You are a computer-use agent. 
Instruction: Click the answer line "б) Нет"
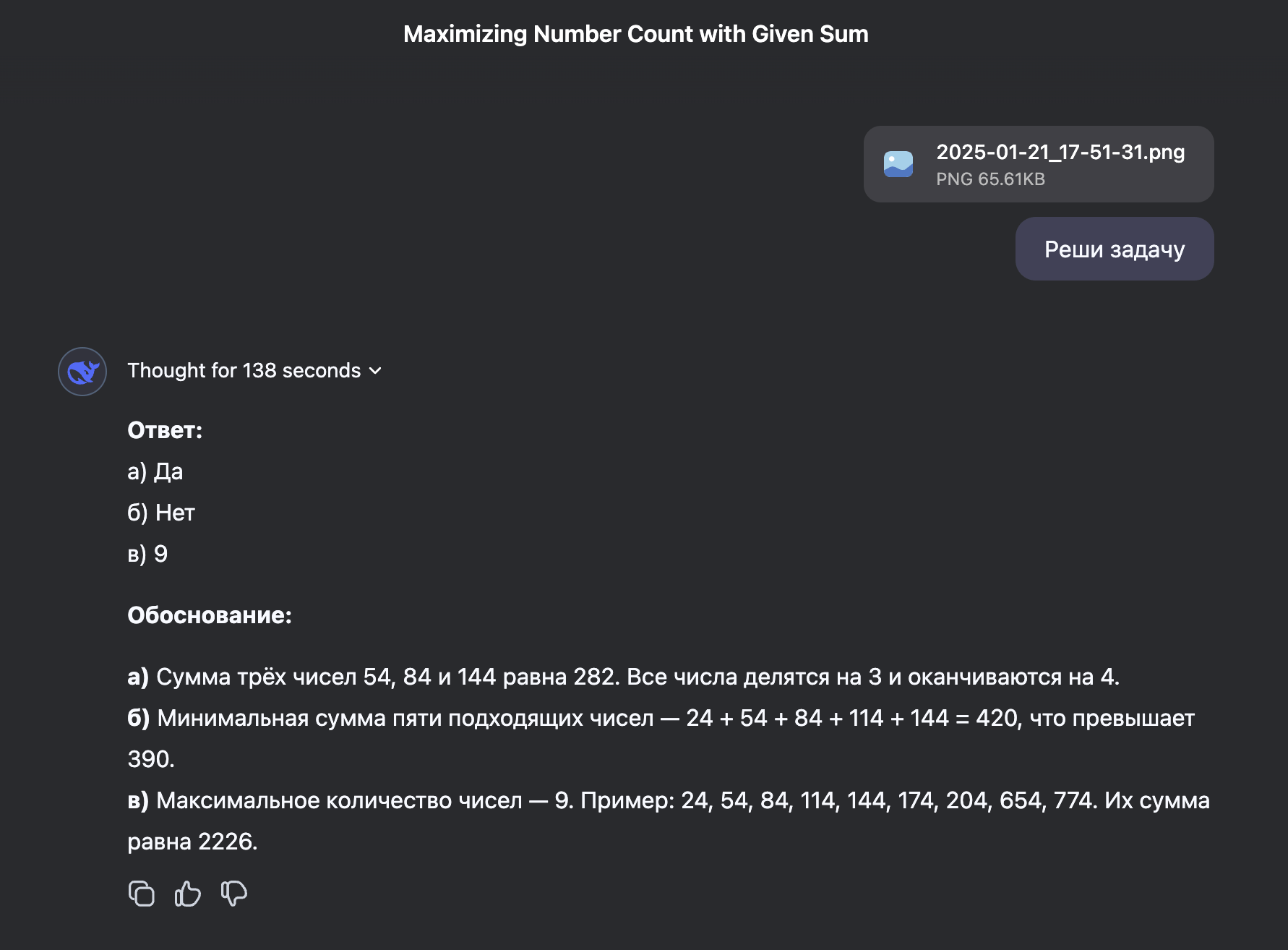(x=161, y=513)
